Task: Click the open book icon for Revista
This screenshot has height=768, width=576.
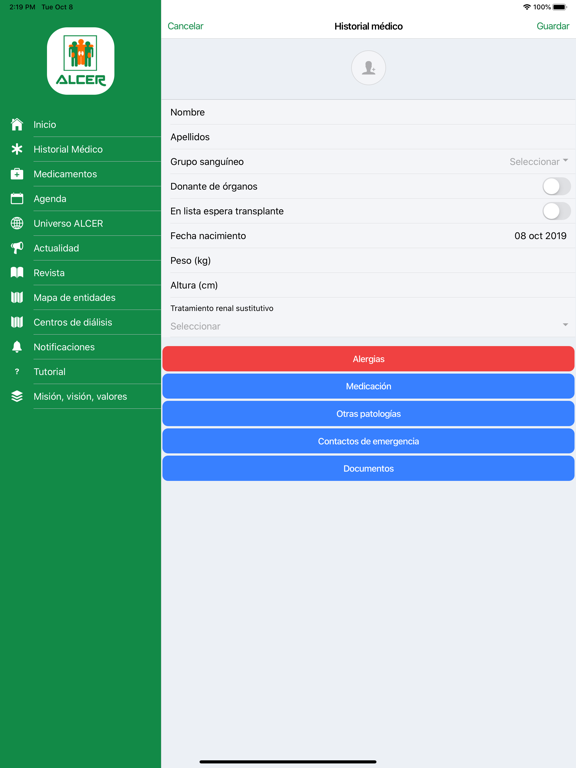Action: coord(17,273)
